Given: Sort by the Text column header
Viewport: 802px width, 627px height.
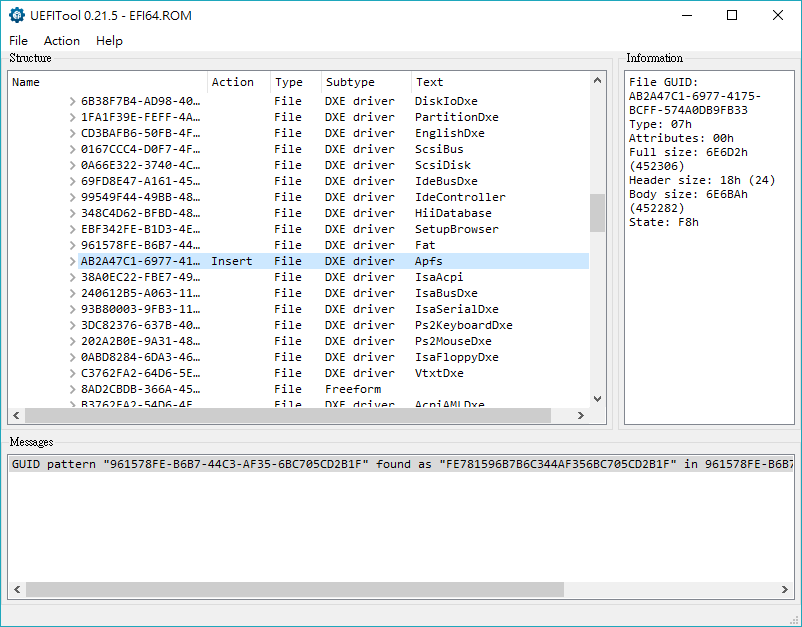Looking at the screenshot, I should point(500,82).
